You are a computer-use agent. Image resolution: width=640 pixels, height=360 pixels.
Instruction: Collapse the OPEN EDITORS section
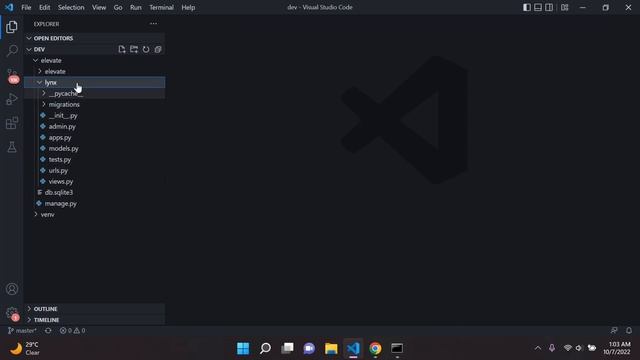(94, 38)
